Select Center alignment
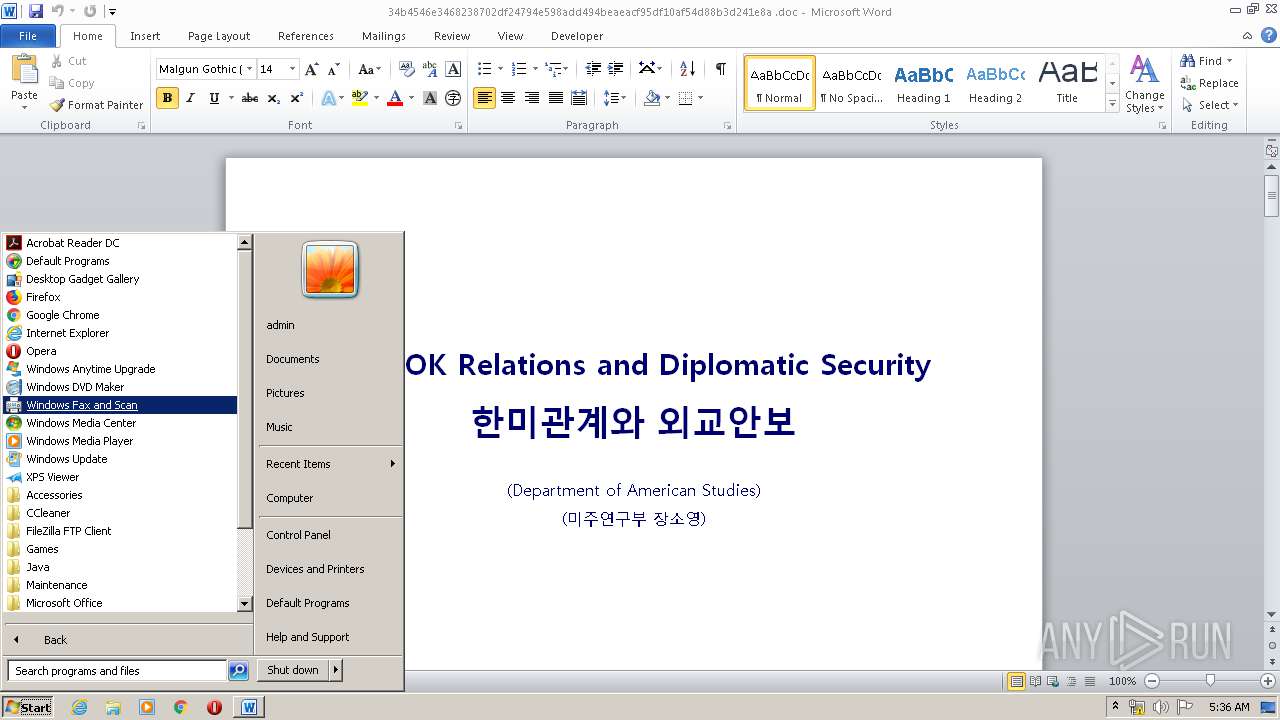The image size is (1280, 720). [x=508, y=98]
